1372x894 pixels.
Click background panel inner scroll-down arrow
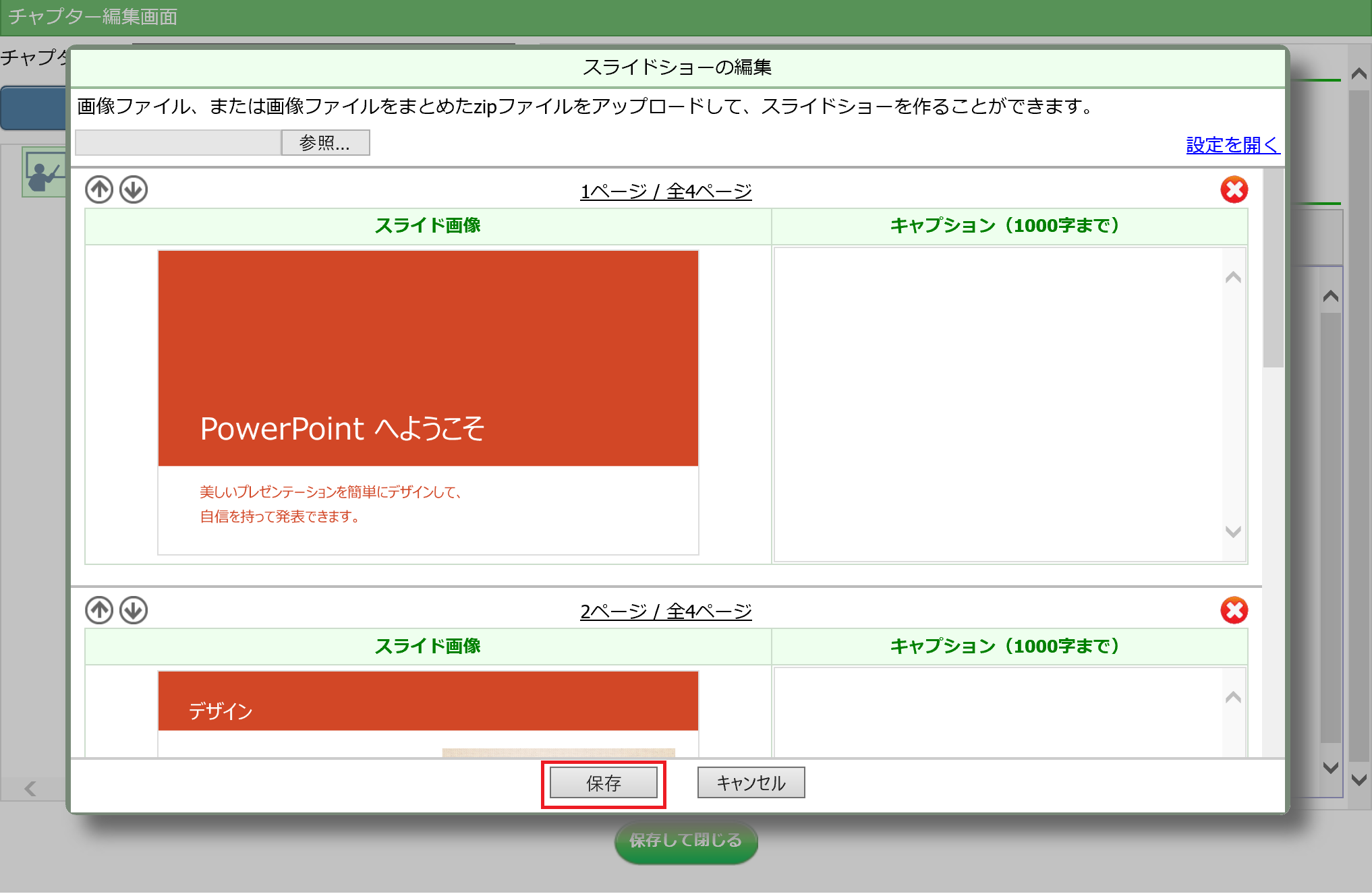pos(1331,767)
